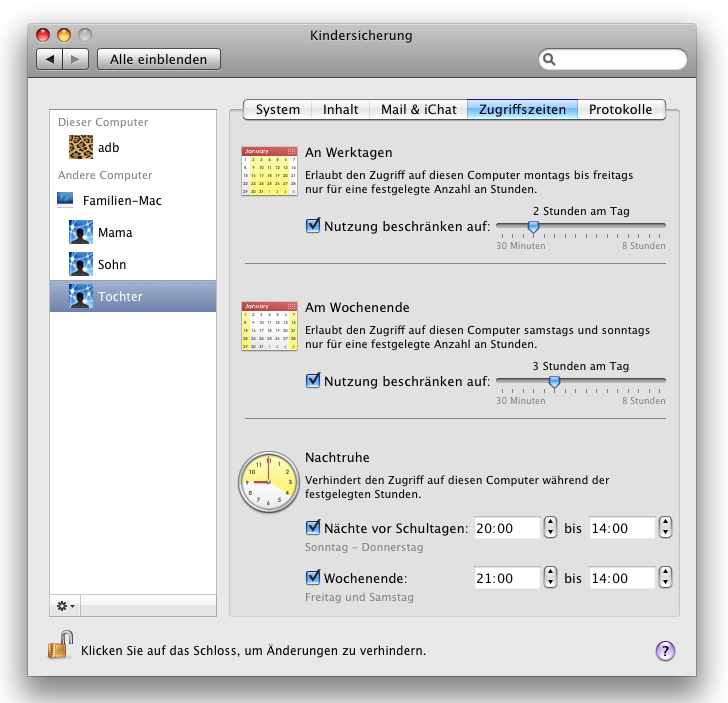Click stepper for school nights end time
The height and width of the screenshot is (703, 728).
pyautogui.click(x=665, y=527)
